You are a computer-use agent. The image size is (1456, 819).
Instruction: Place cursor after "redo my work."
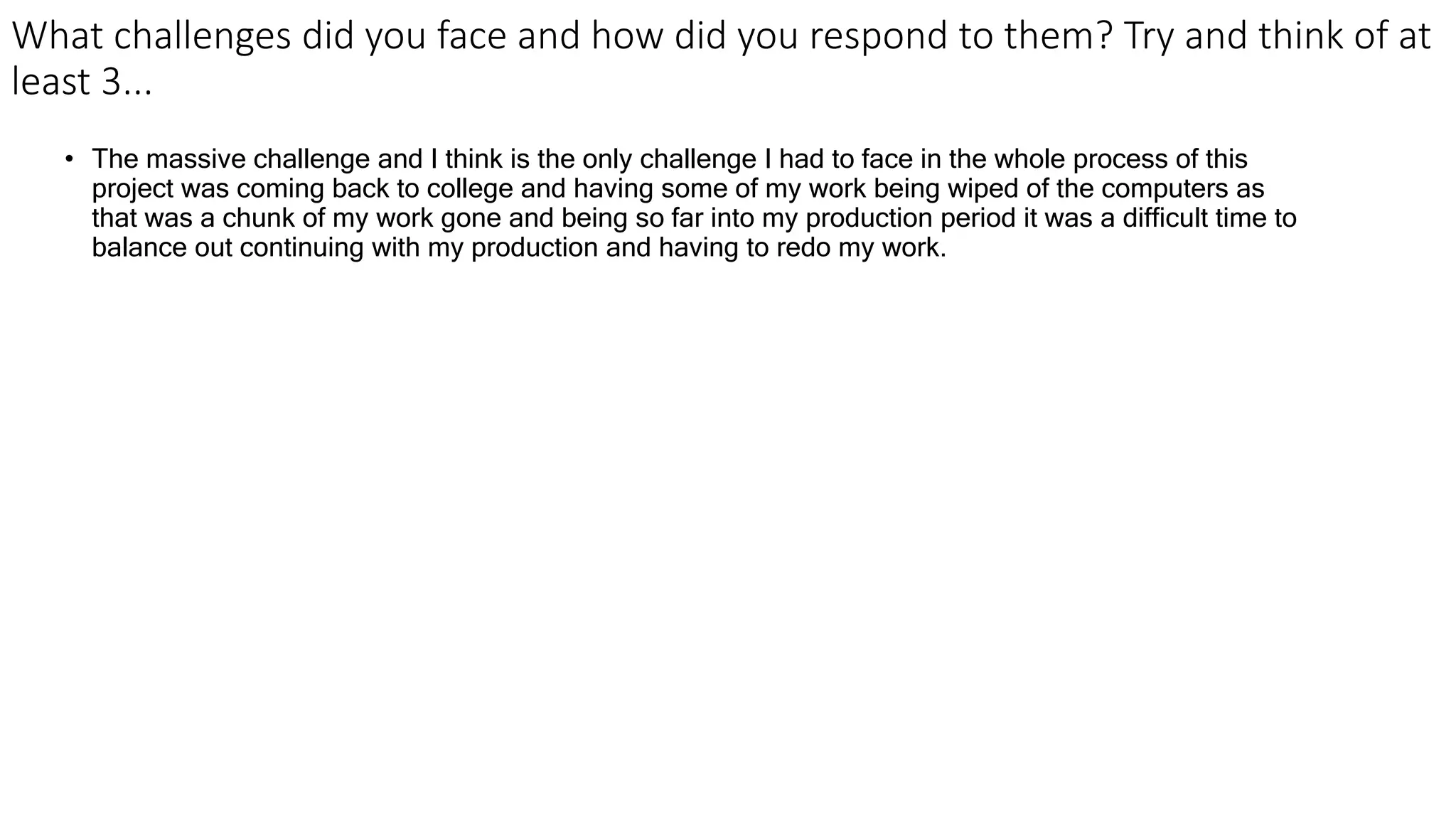[x=948, y=248]
